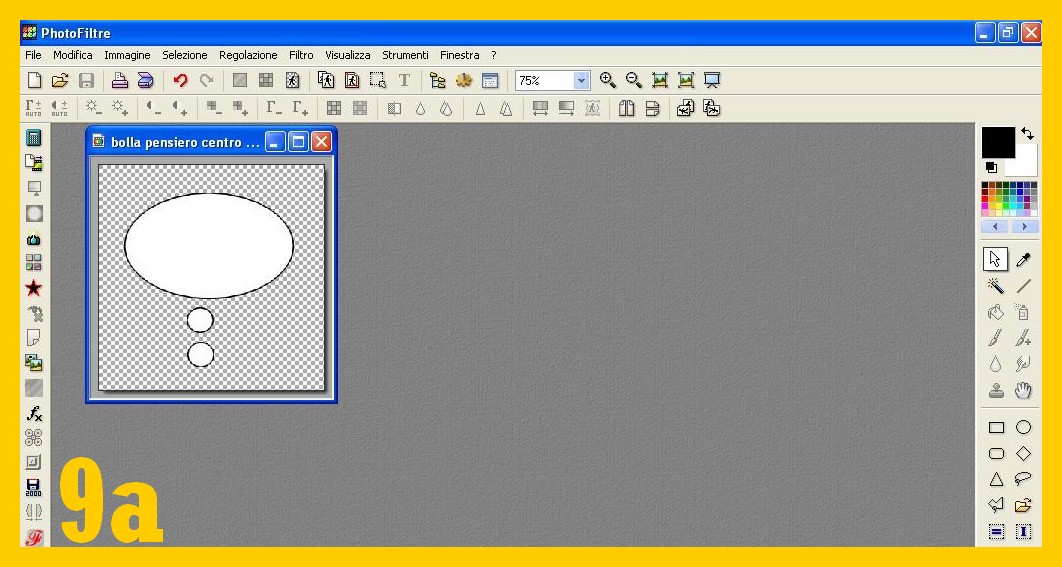This screenshot has width=1062, height=567.
Task: Click the large white ellipse in canvas
Action: (x=208, y=245)
